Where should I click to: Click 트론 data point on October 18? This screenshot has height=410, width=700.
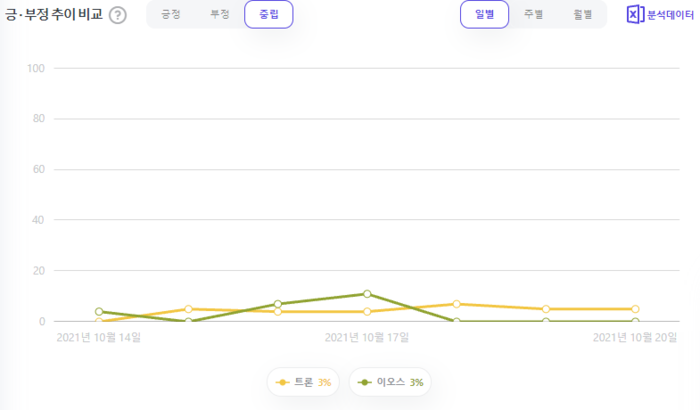[x=456, y=304]
